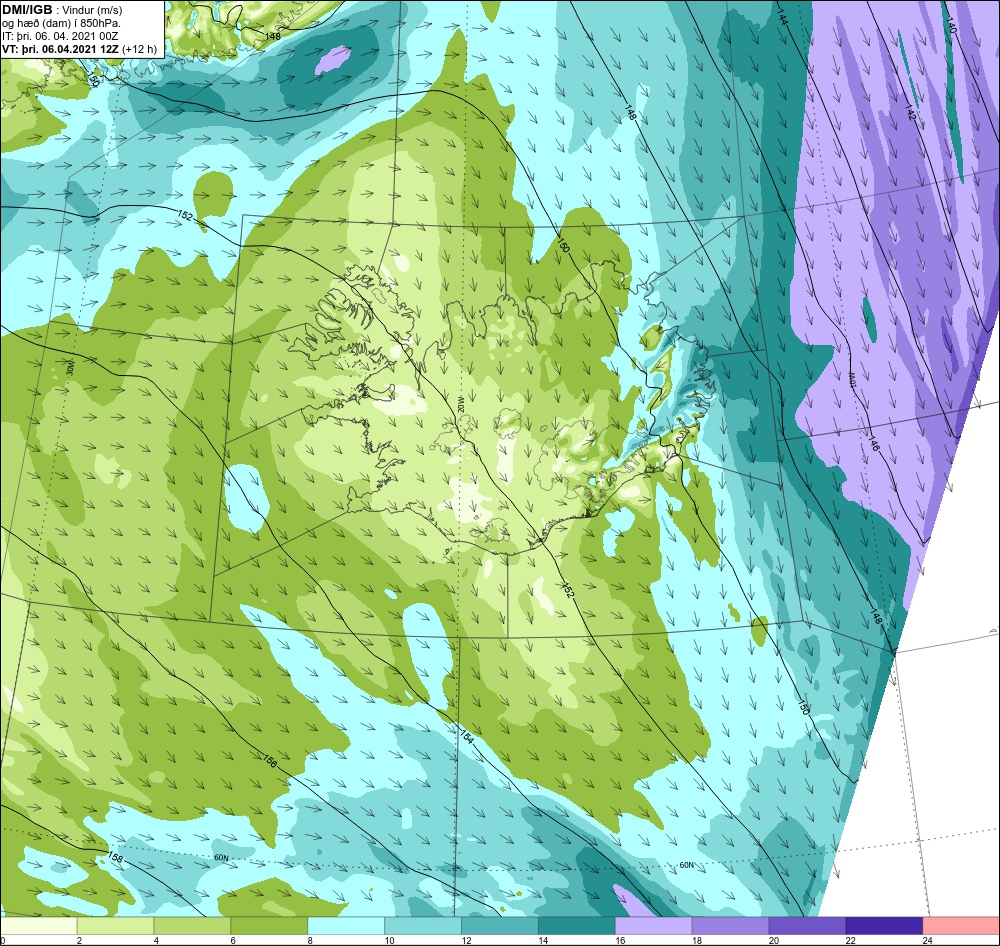Pick the 20–22 m/s violet legend swatch
1000x946 pixels.
coord(807,926)
